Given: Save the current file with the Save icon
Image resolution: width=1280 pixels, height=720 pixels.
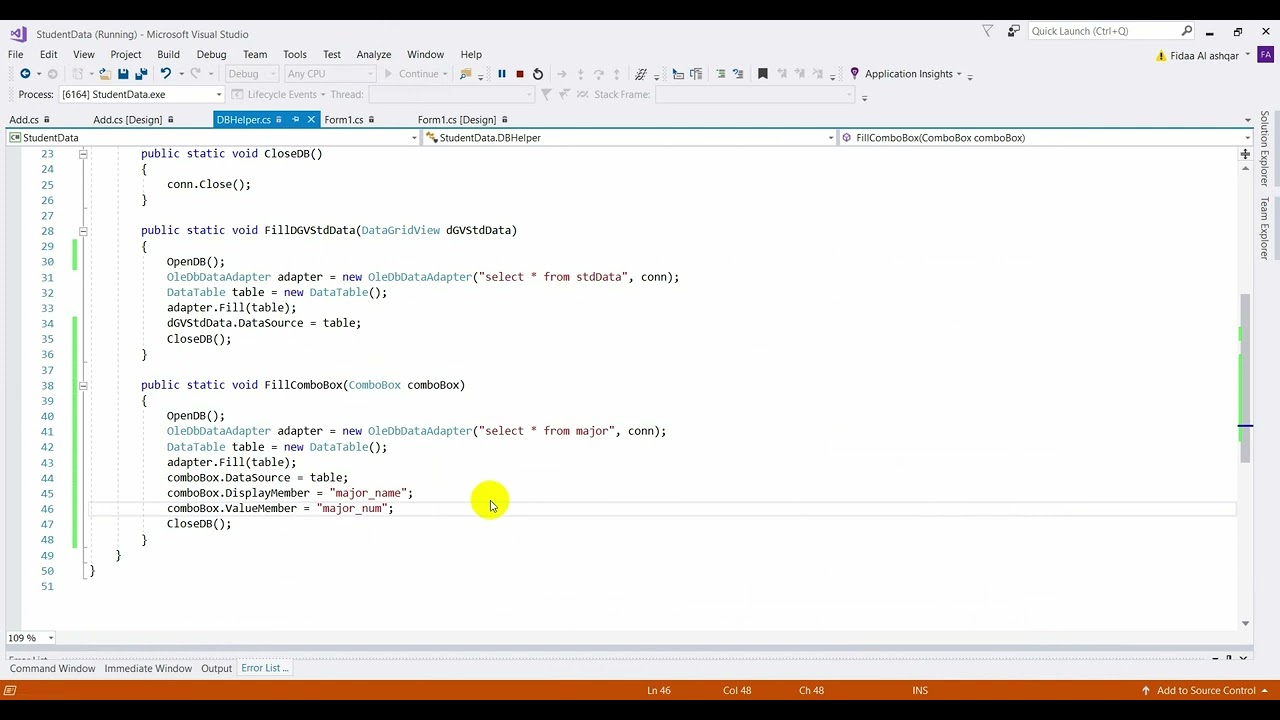Looking at the screenshot, I should 123,74.
